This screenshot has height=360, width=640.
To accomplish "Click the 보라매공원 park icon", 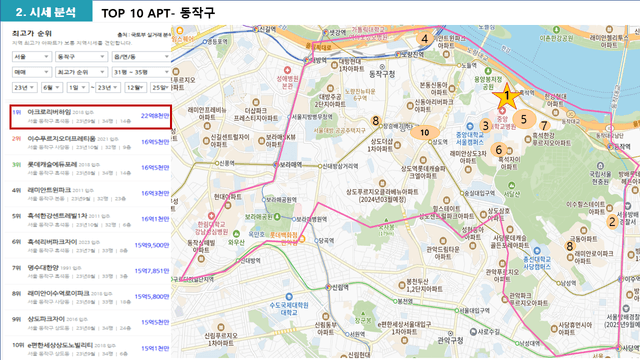I will [278, 217].
